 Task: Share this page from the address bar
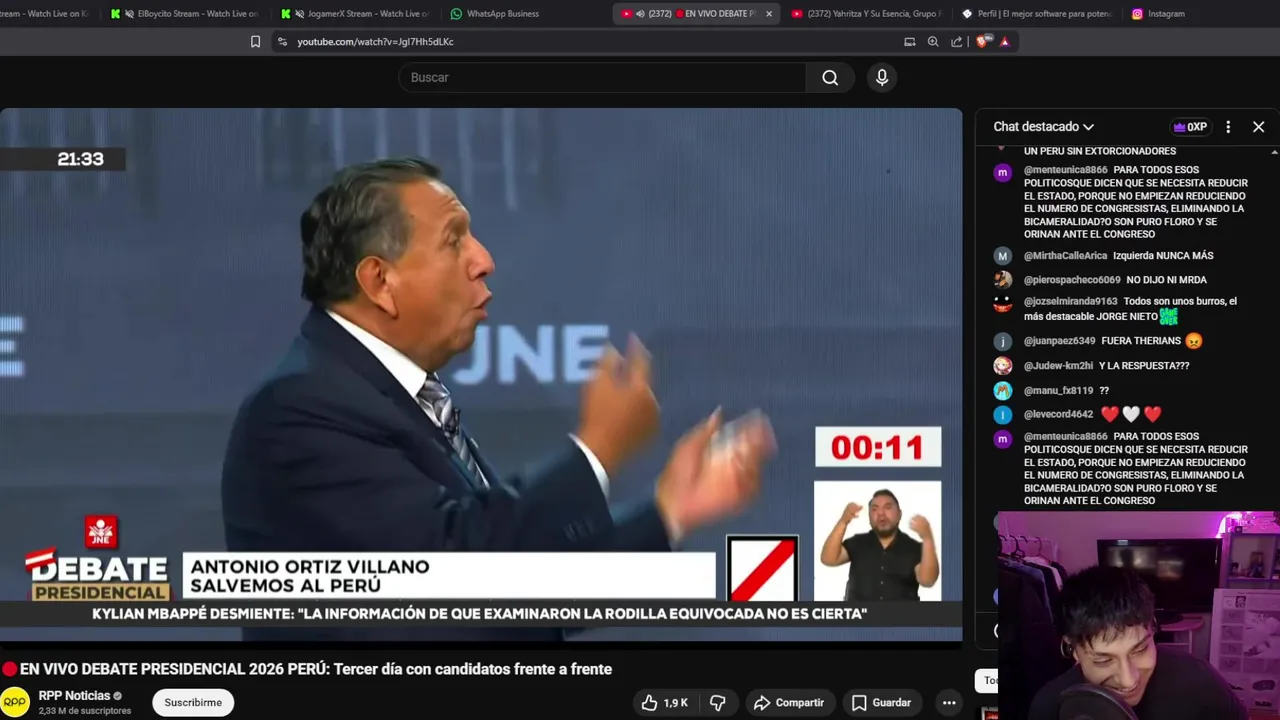pyautogui.click(x=957, y=42)
